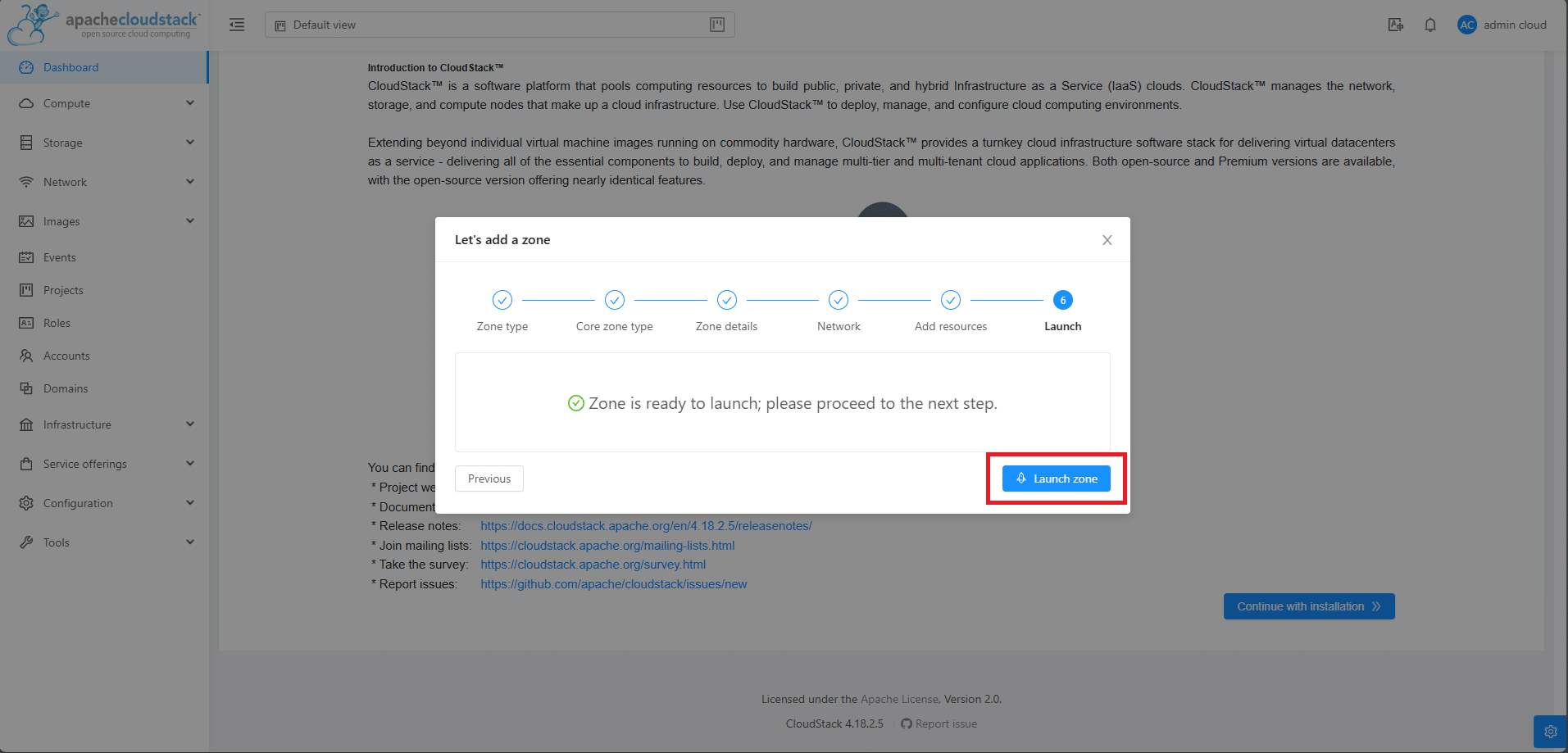Expand the Storage menu chevron
This screenshot has width=1568, height=753.
(190, 143)
